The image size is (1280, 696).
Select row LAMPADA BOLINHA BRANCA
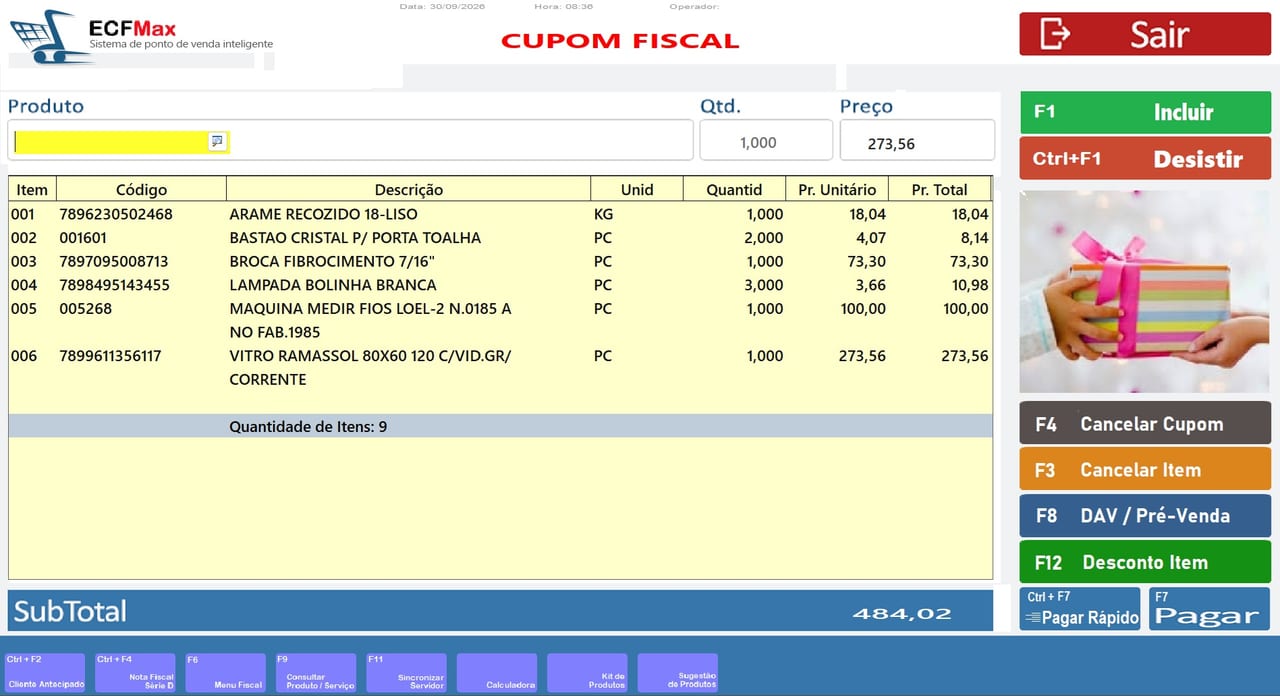click(x=500, y=285)
